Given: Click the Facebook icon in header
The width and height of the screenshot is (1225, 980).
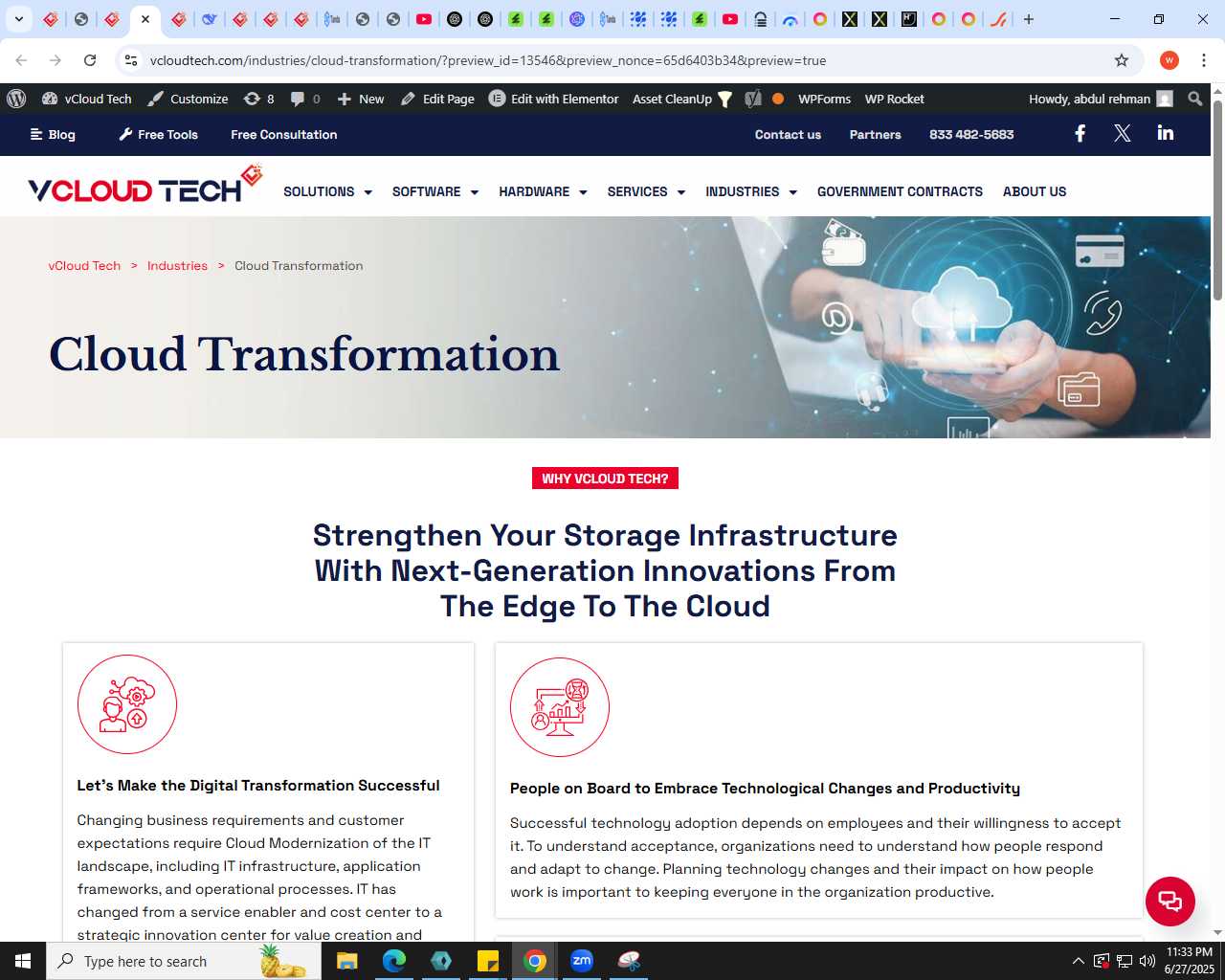Looking at the screenshot, I should [x=1080, y=134].
